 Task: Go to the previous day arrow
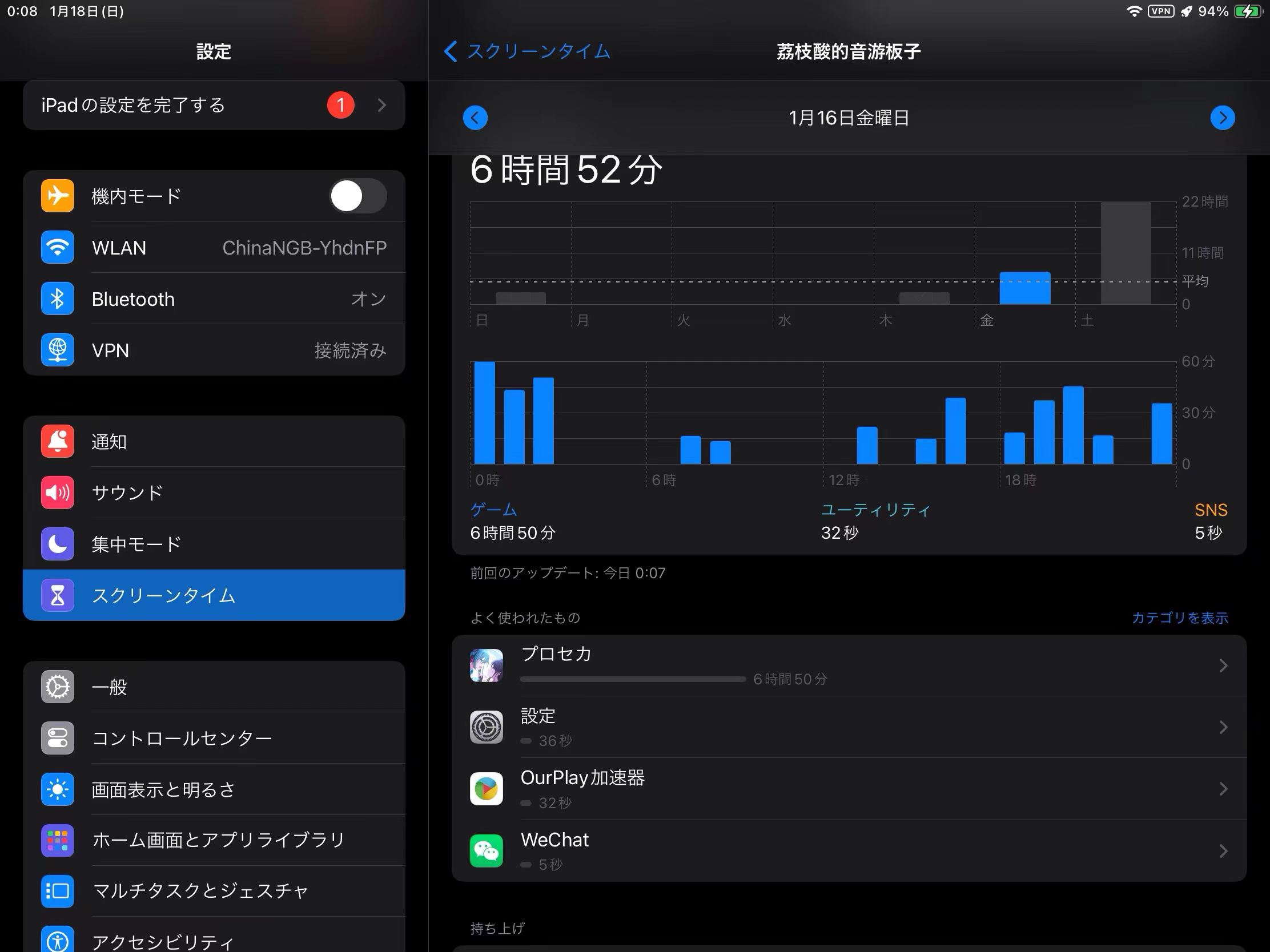(475, 118)
